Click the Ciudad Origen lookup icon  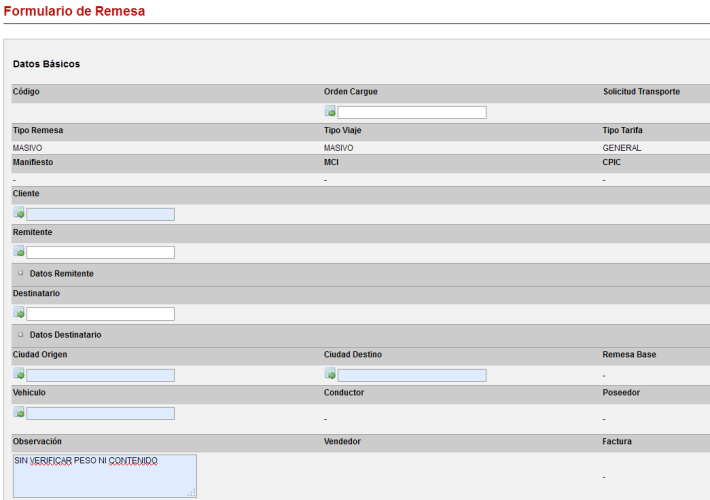pos(19,375)
